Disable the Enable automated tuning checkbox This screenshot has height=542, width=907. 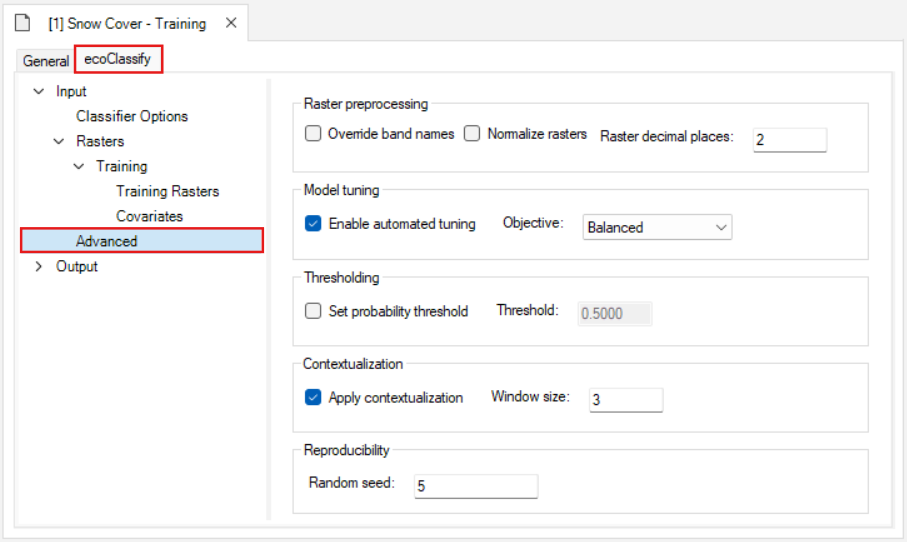click(x=313, y=224)
